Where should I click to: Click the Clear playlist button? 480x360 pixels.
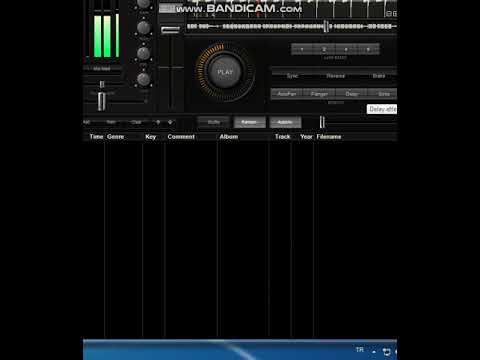(x=136, y=122)
